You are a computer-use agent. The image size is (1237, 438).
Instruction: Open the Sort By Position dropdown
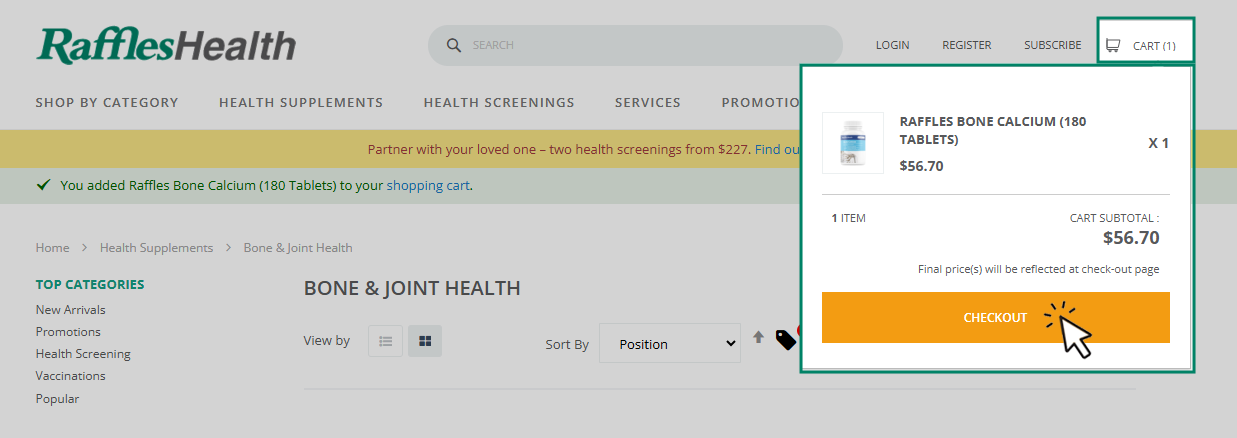669,343
